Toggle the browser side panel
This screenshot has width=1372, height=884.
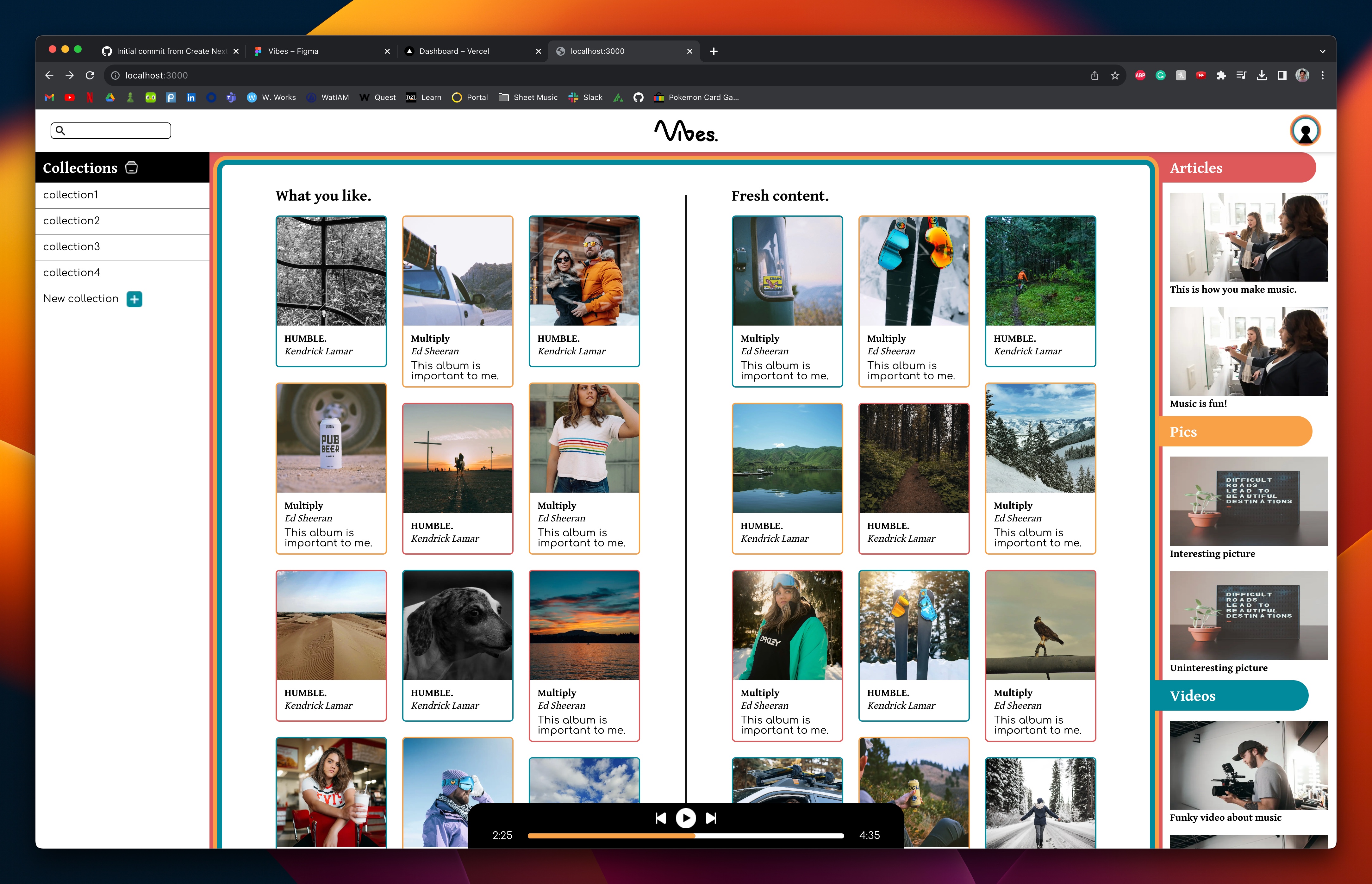[x=1282, y=75]
